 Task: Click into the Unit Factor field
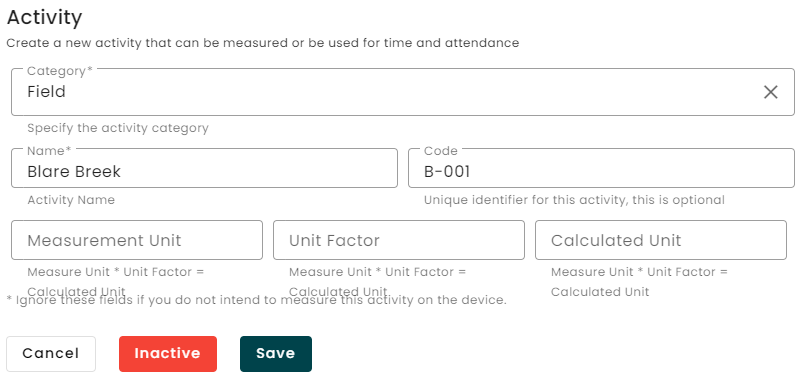[x=398, y=240]
